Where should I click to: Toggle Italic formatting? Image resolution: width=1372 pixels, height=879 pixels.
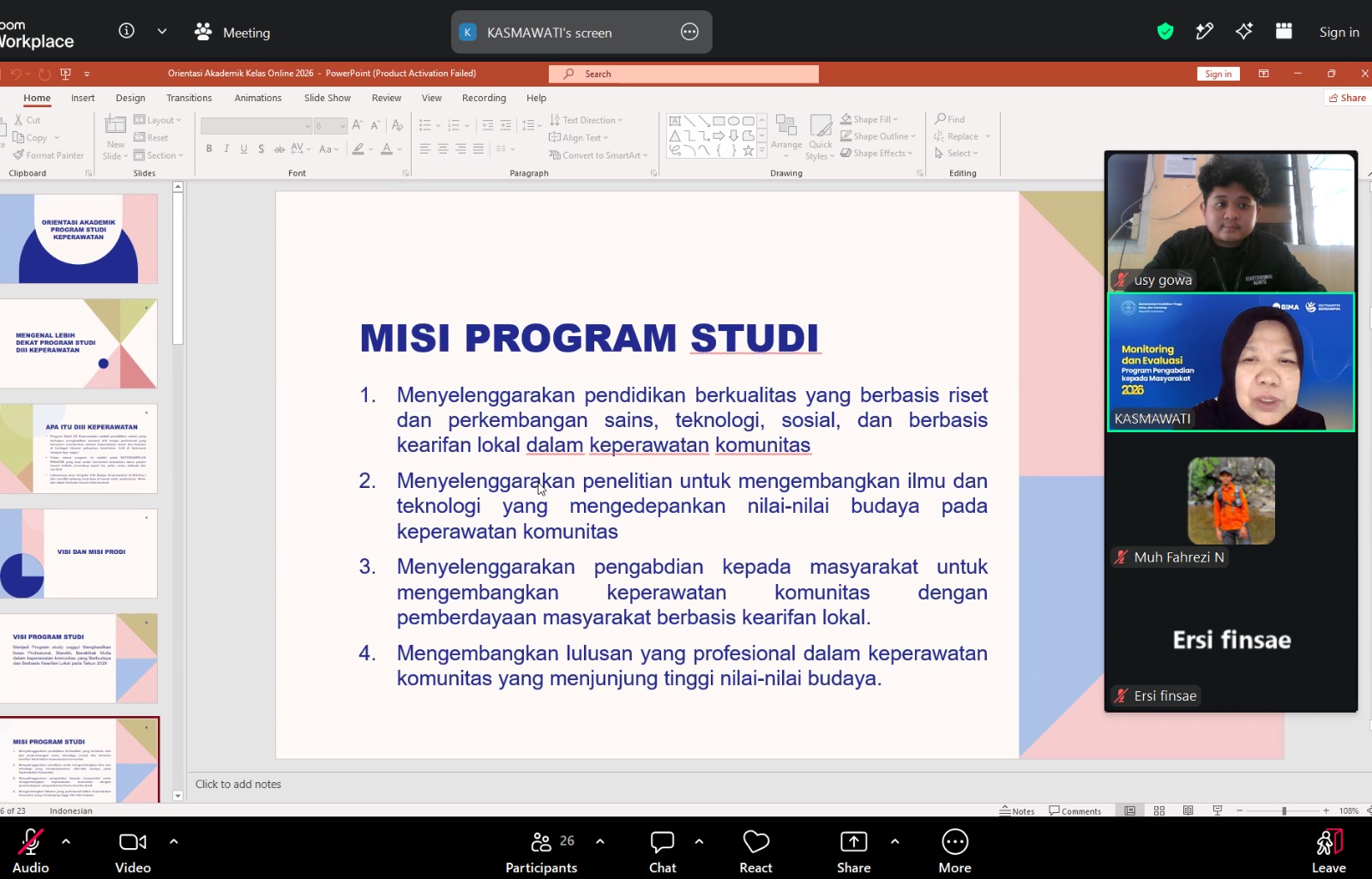(x=226, y=148)
